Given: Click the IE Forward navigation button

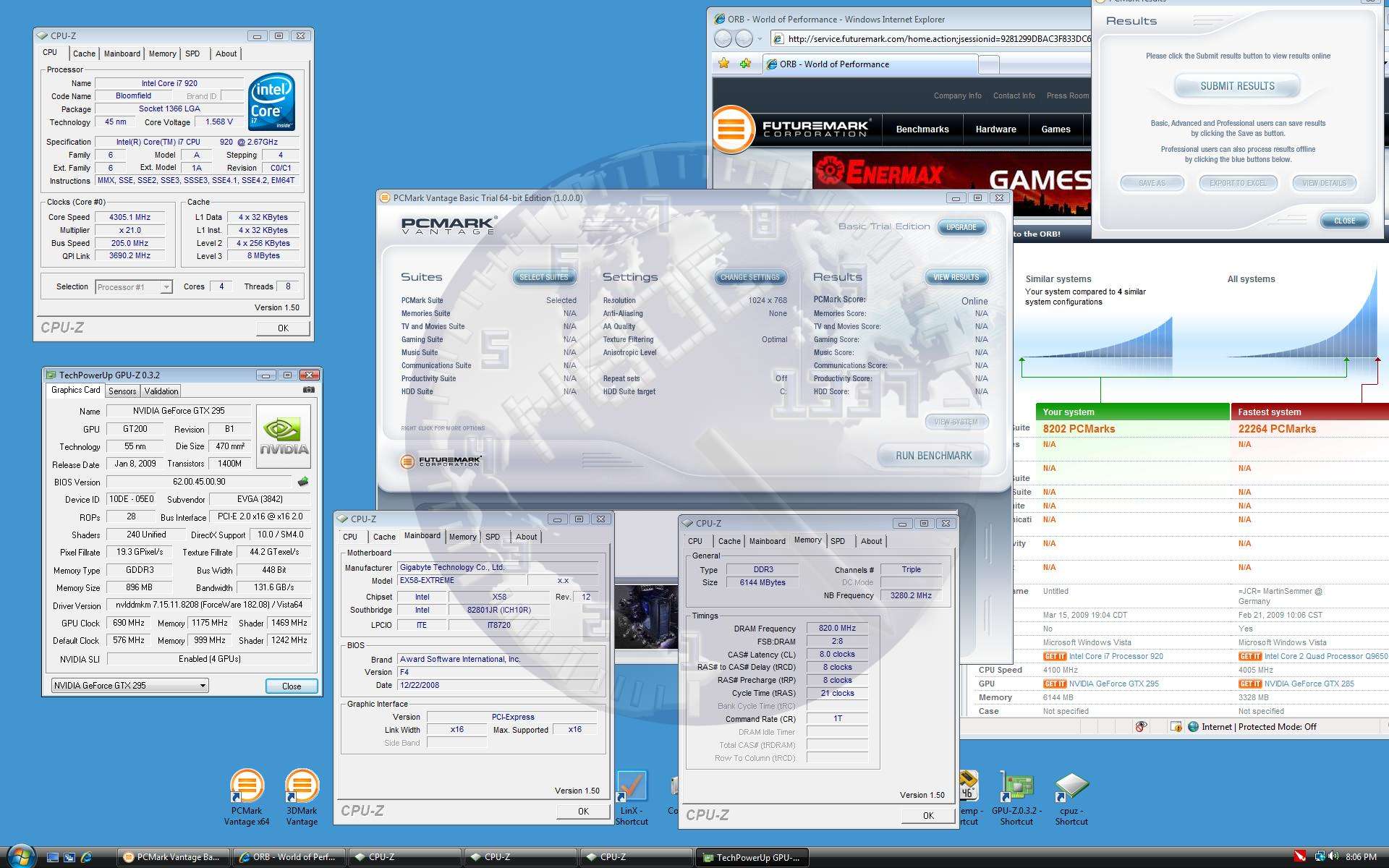Looking at the screenshot, I should tap(744, 38).
